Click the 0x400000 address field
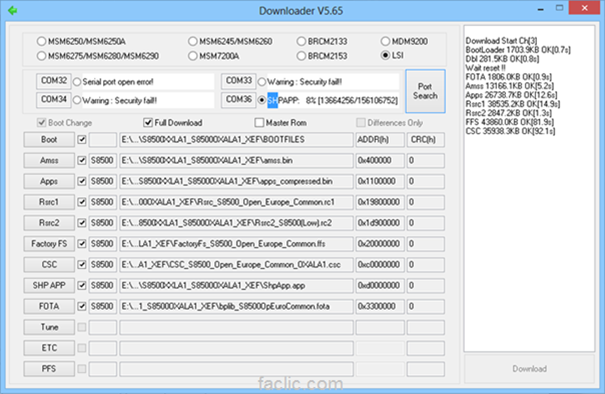The width and height of the screenshot is (605, 394). coord(380,161)
